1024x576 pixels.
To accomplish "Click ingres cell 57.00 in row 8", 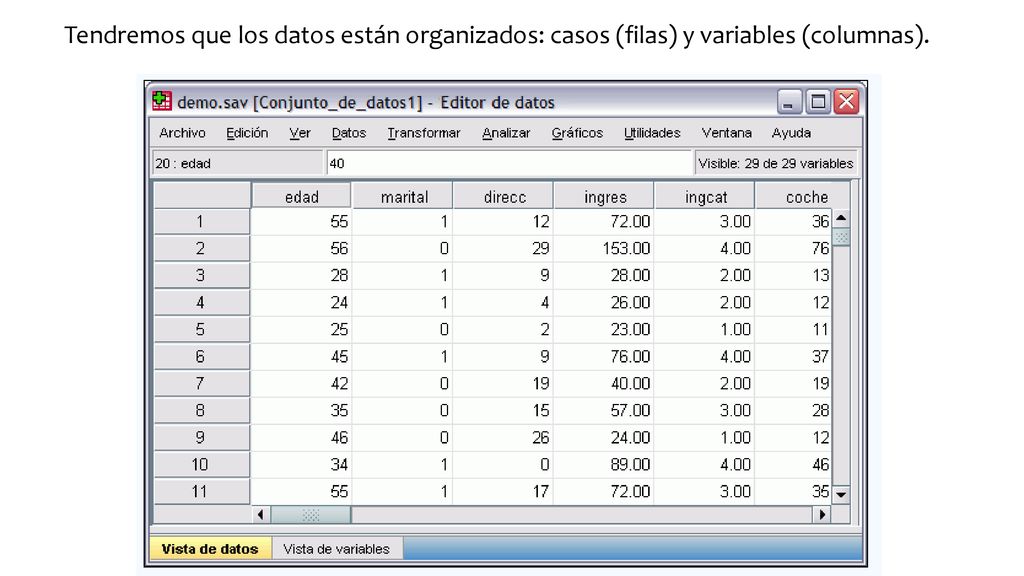I will click(x=603, y=410).
